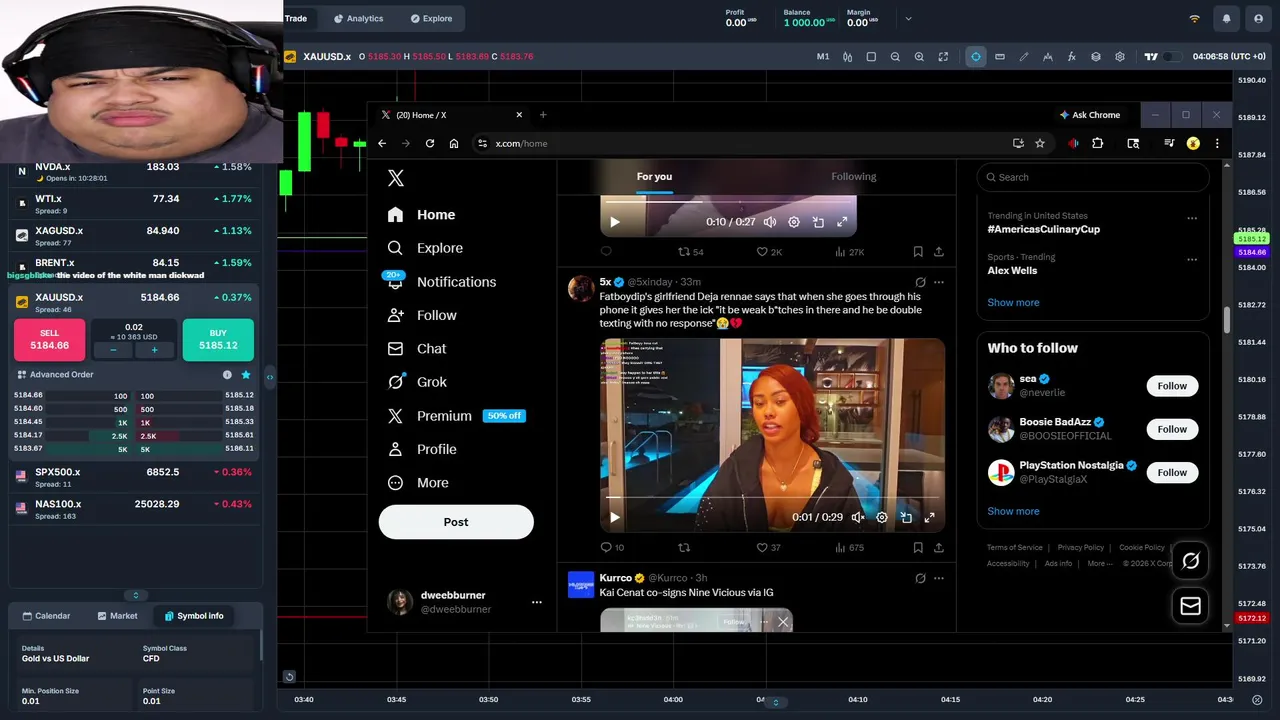This screenshot has height=720, width=1280.
Task: Collapse side panel arrows handle
Action: pyautogui.click(x=269, y=377)
